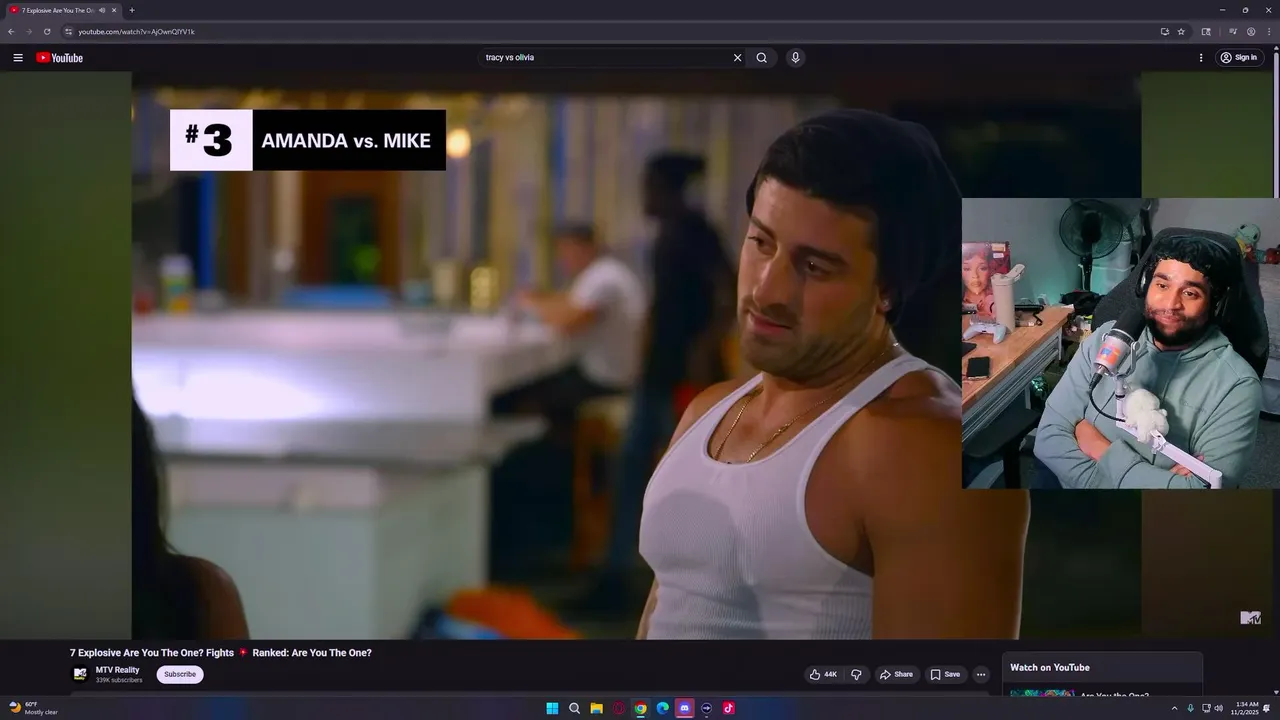1280x720 pixels.
Task: Save the video to a playlist
Action: (945, 674)
